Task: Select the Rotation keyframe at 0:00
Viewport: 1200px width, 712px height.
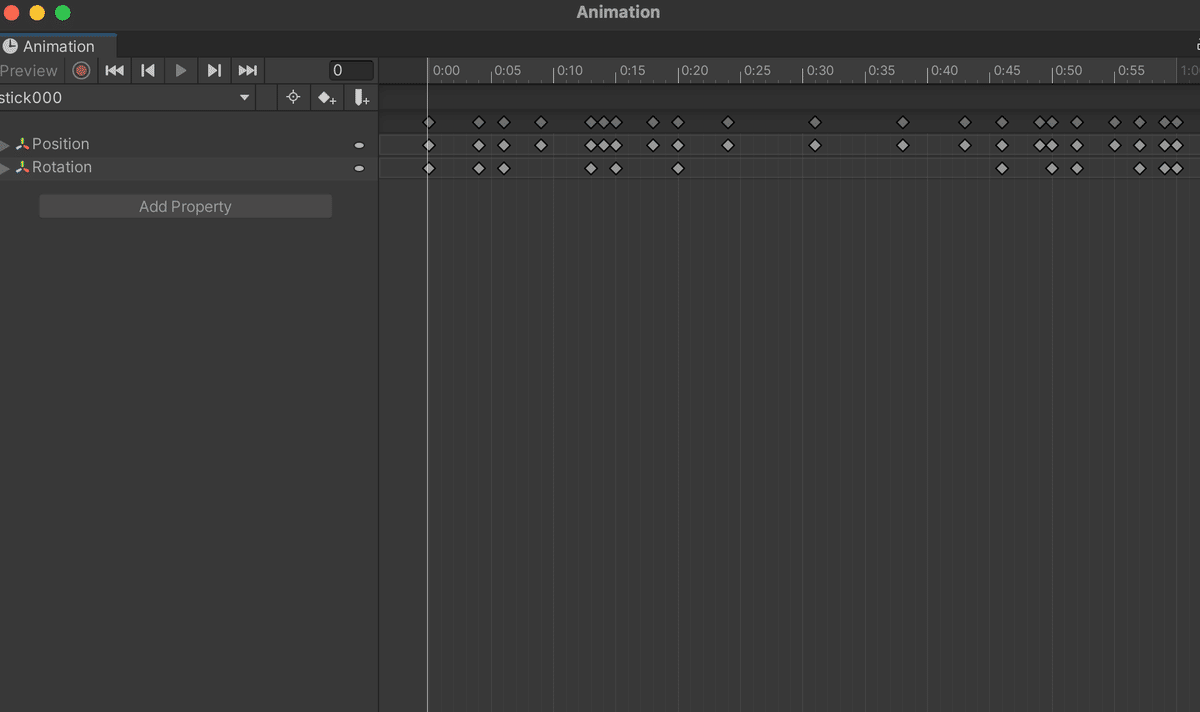Action: (x=429, y=168)
